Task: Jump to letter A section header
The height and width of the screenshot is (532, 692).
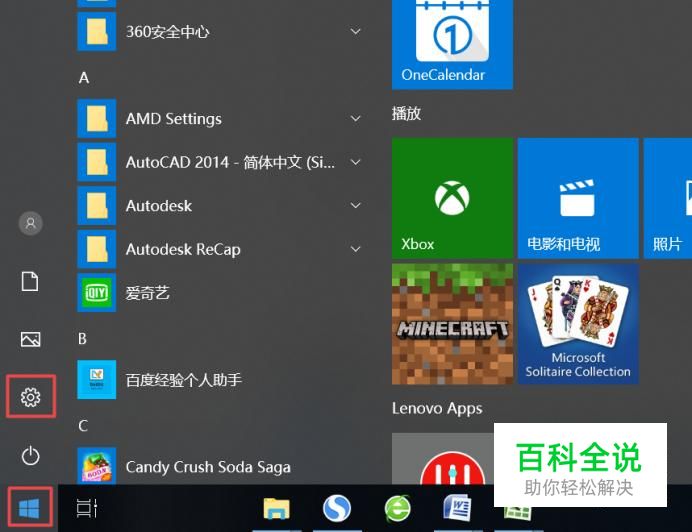Action: (x=84, y=78)
